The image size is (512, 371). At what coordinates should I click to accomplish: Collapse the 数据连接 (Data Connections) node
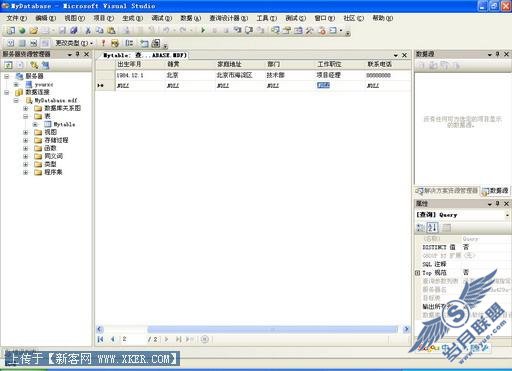(x=7, y=92)
